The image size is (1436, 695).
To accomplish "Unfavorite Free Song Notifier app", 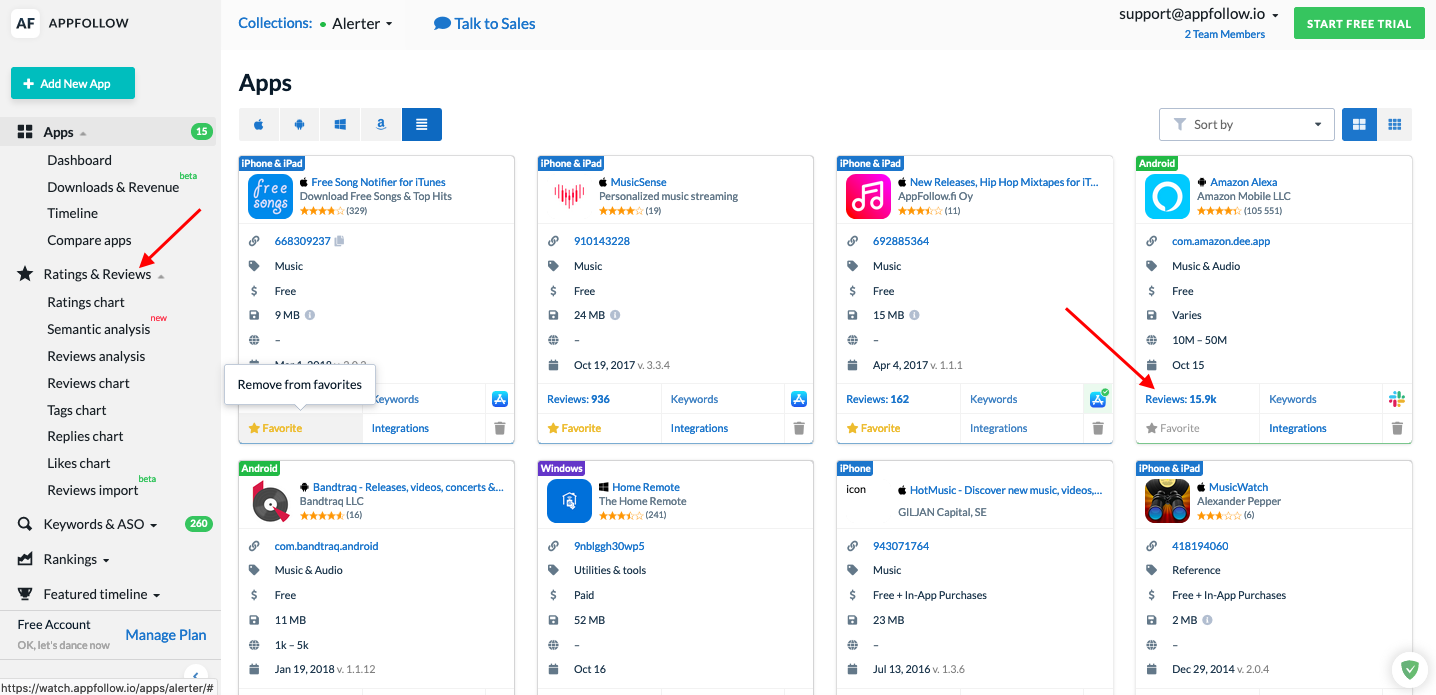I will tap(275, 428).
